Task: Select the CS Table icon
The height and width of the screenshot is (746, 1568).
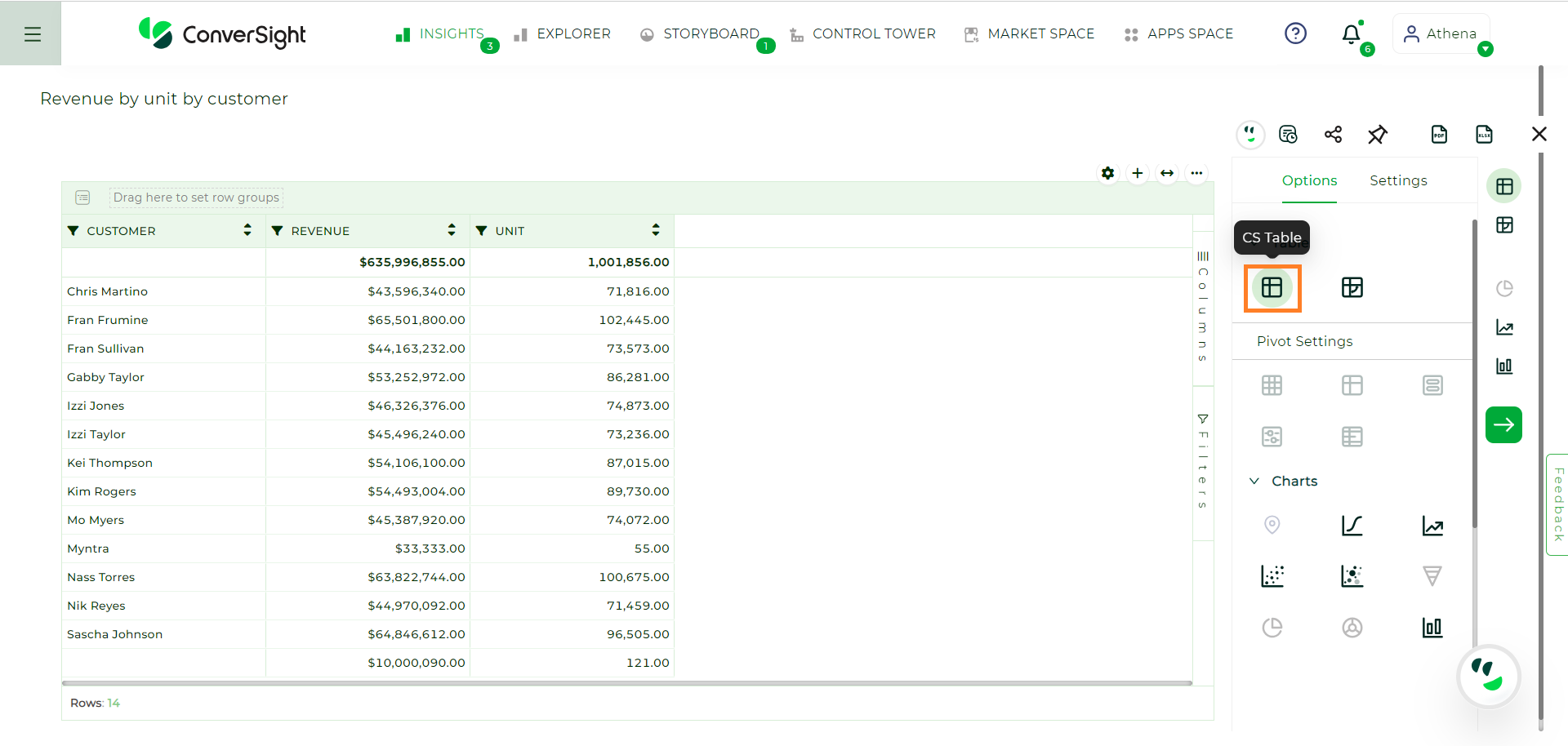Action: [1272, 287]
